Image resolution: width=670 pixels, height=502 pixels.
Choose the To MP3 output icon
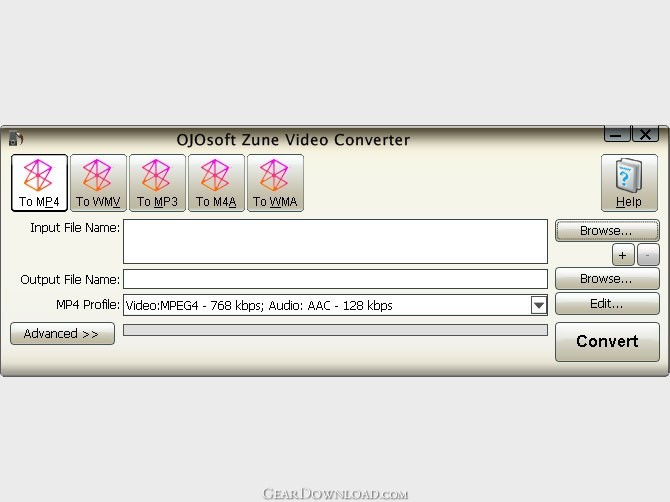(x=157, y=183)
